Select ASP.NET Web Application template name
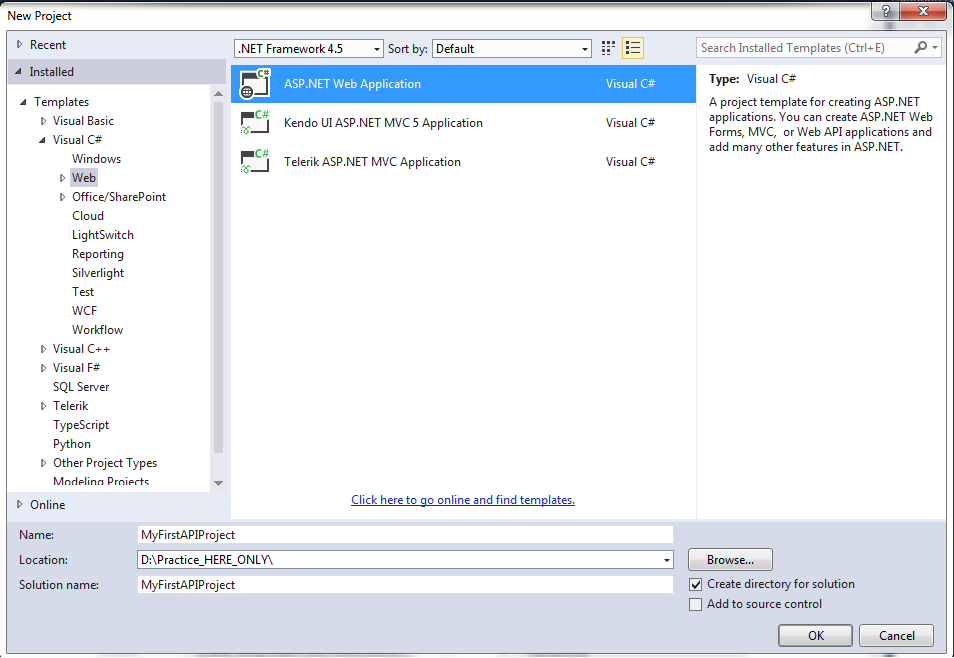Screen dimensions: 954x658 [352, 84]
